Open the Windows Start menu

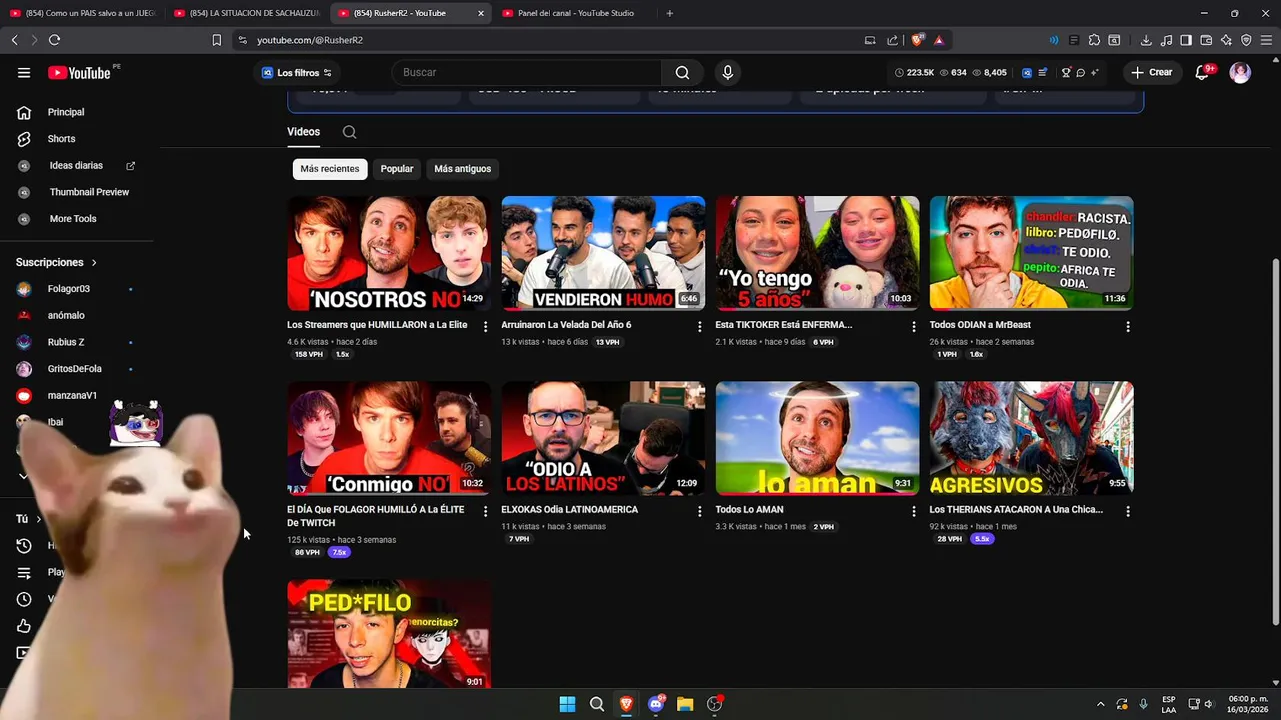(567, 704)
